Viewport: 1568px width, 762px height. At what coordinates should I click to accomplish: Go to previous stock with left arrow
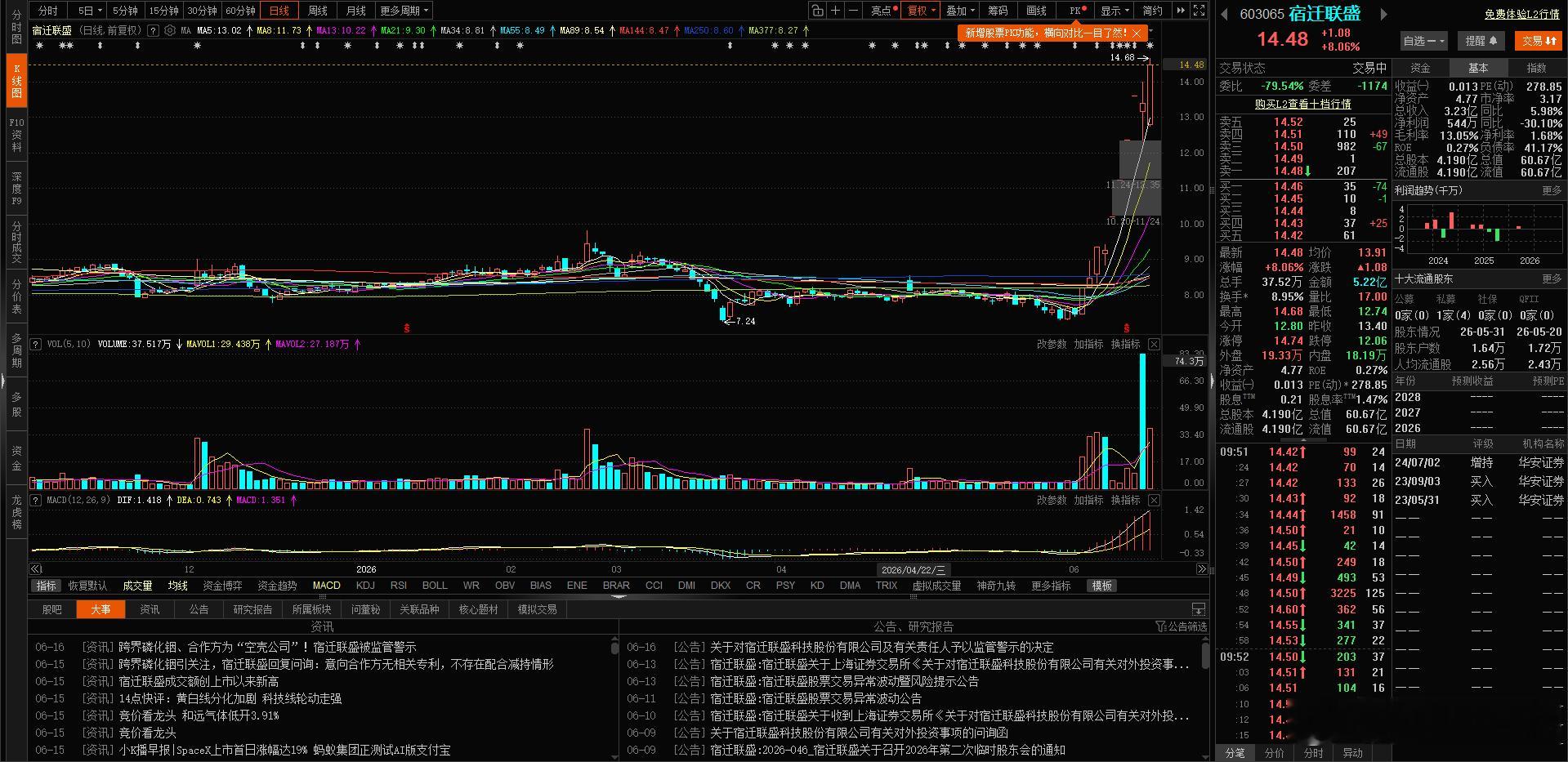coord(1224,14)
